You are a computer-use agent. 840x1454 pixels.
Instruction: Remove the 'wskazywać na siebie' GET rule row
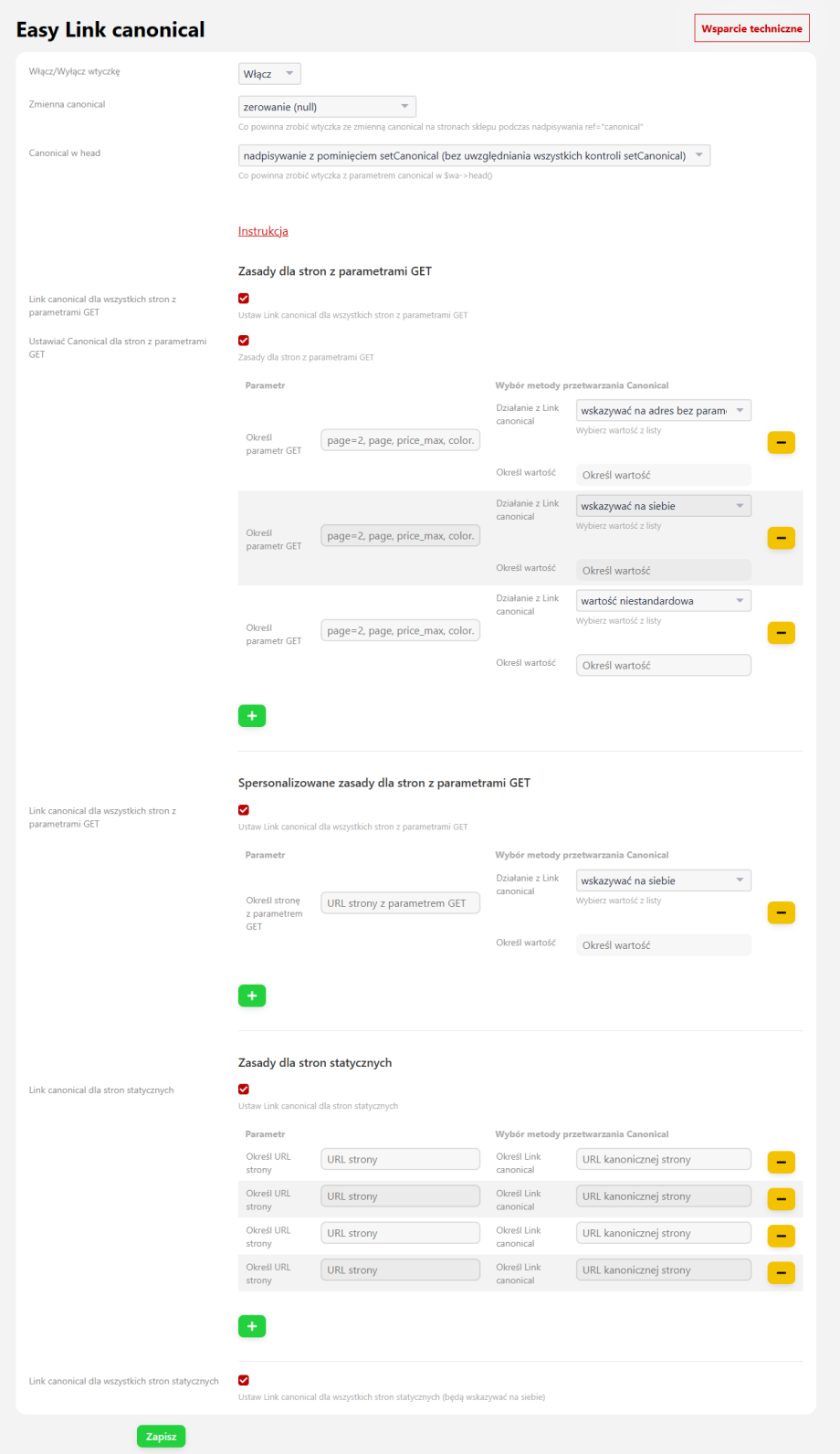point(781,538)
